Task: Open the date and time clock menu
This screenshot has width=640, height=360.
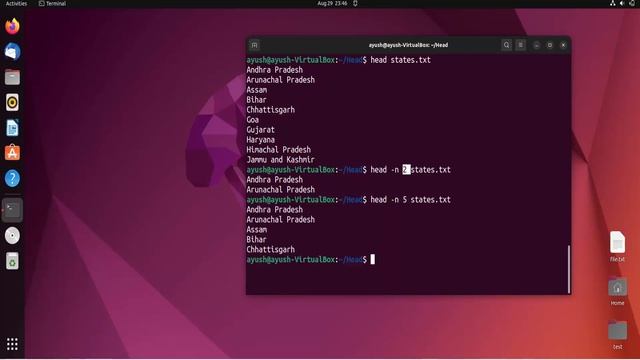Action: [x=332, y=3]
